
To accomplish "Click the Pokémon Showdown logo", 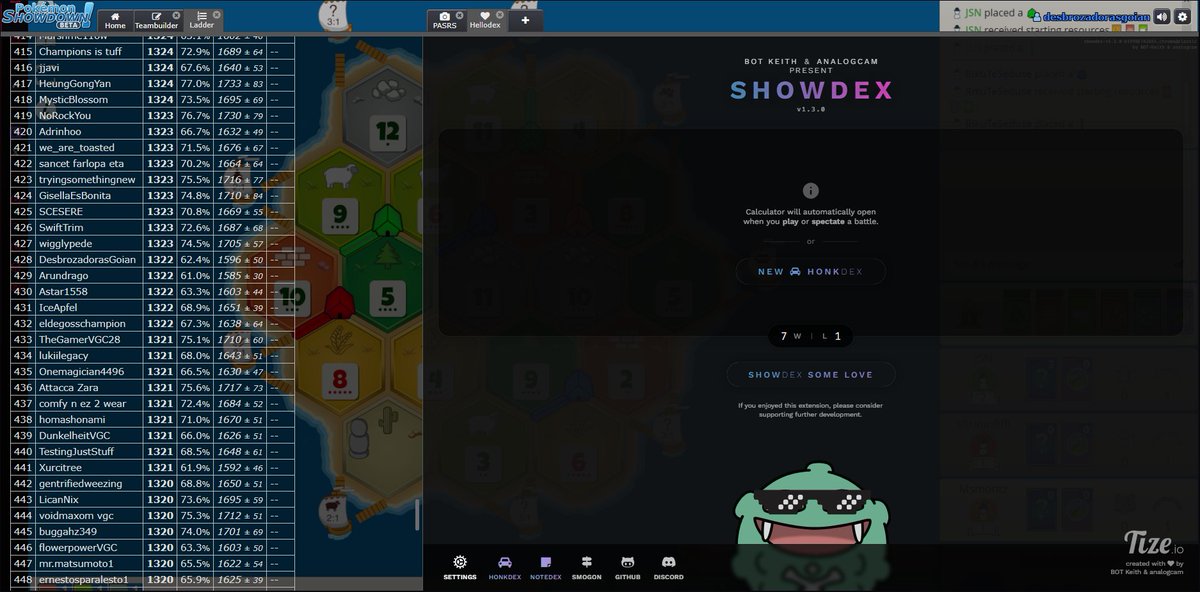I will pyautogui.click(x=48, y=15).
